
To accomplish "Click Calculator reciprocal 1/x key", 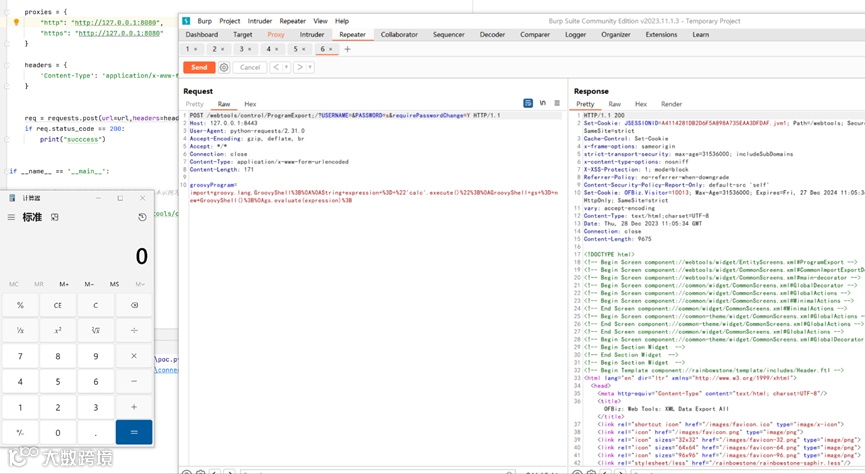I will point(20,331).
